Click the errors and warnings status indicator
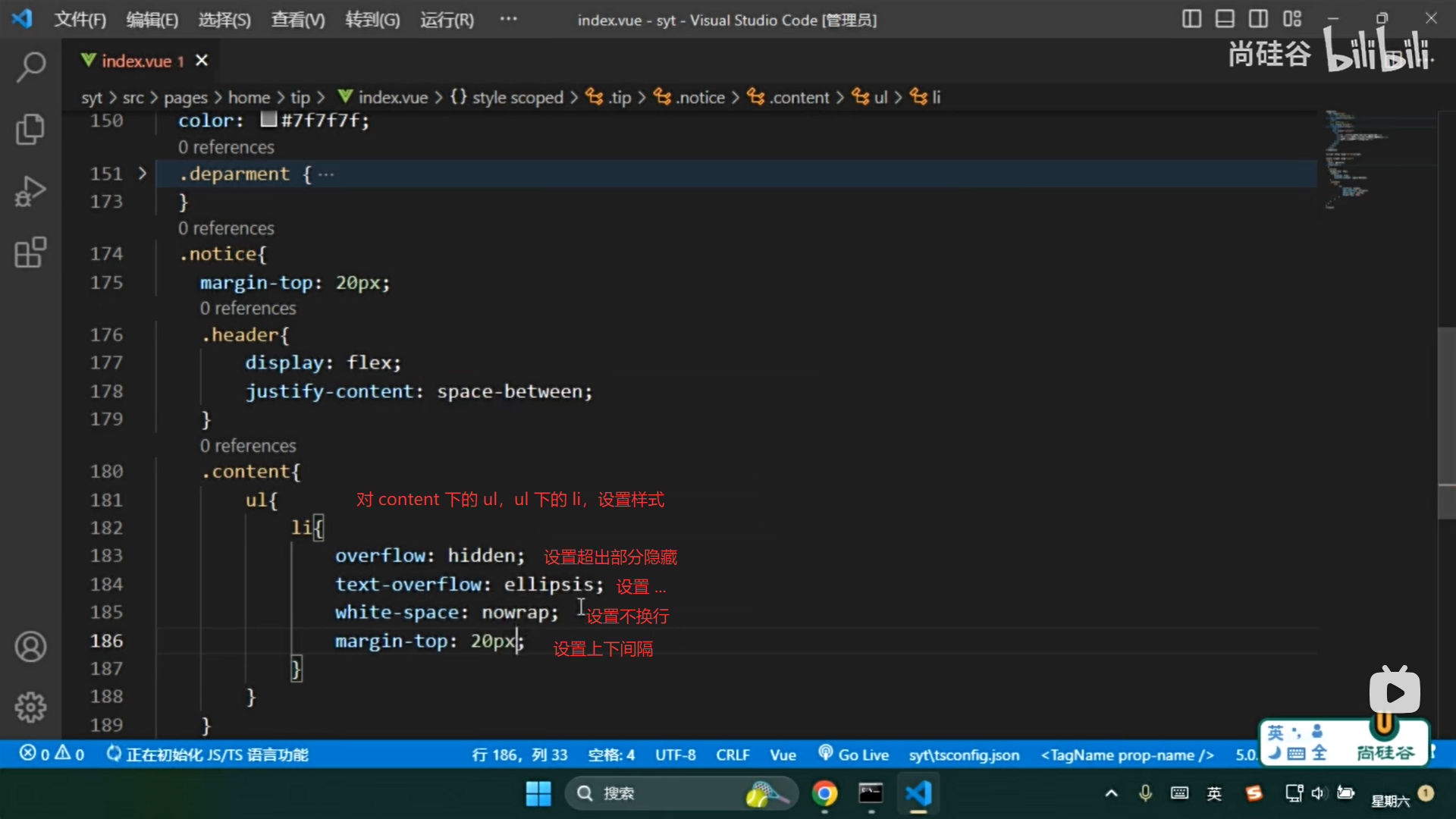The height and width of the screenshot is (819, 1456). click(x=52, y=755)
